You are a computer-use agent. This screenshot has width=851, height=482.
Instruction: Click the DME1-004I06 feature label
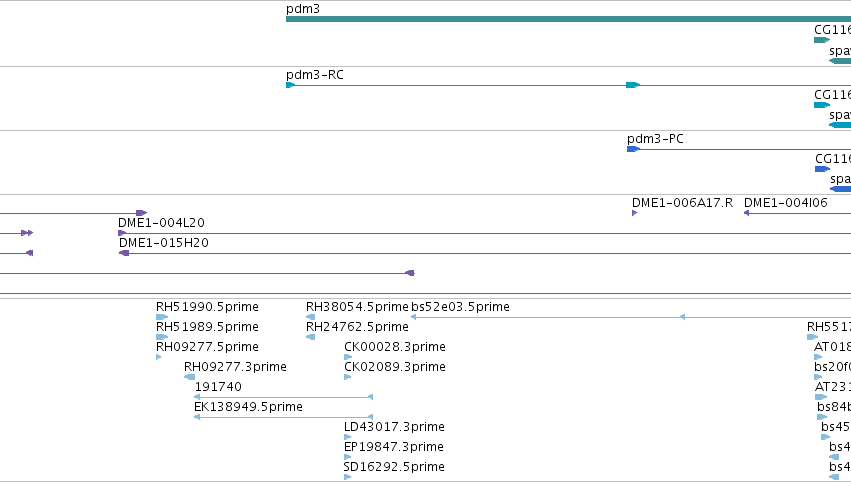(x=785, y=203)
